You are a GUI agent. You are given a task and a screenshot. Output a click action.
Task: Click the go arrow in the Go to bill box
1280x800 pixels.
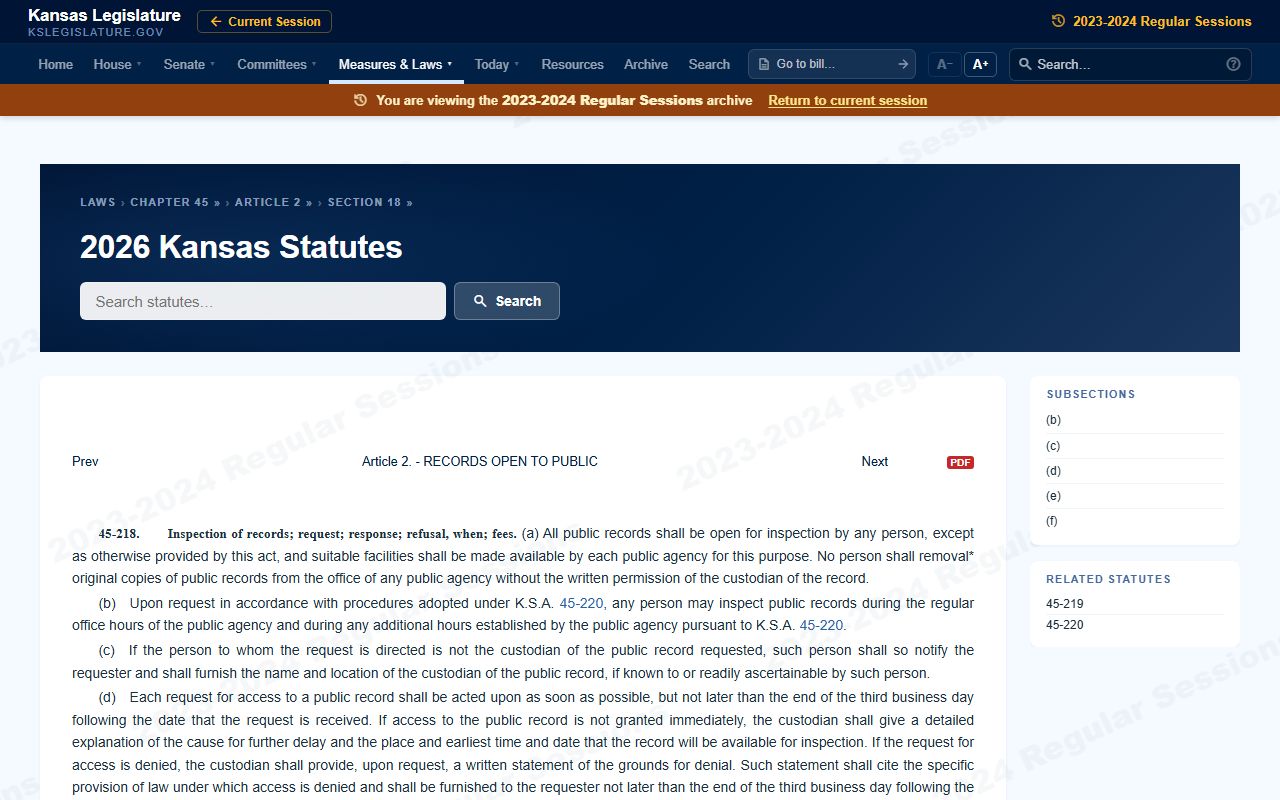pos(903,64)
